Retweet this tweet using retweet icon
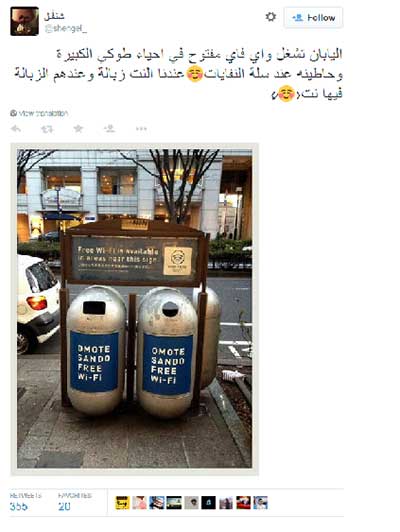This screenshot has height=532, width=400. click(x=47, y=129)
